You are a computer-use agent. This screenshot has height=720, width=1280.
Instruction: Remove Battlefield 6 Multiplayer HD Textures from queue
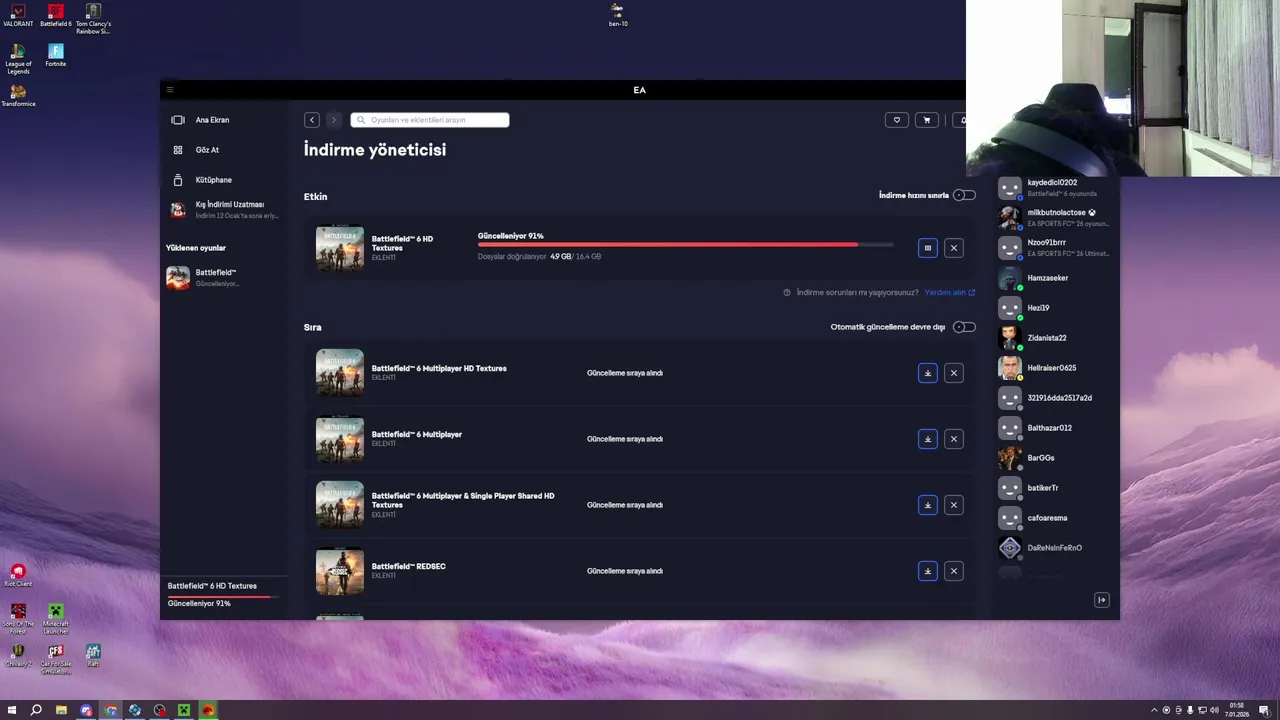(954, 373)
